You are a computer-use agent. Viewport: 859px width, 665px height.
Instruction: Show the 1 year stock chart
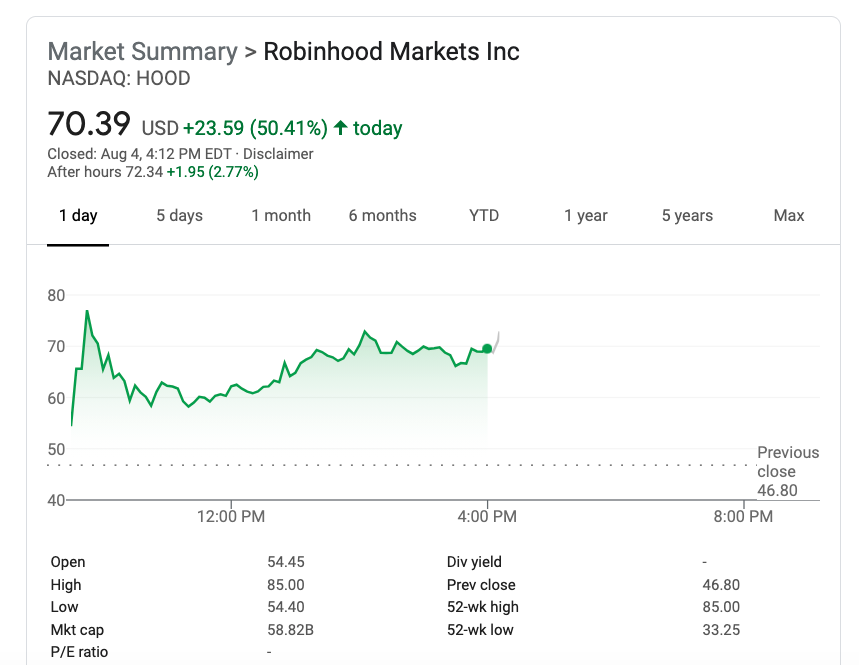(x=586, y=215)
